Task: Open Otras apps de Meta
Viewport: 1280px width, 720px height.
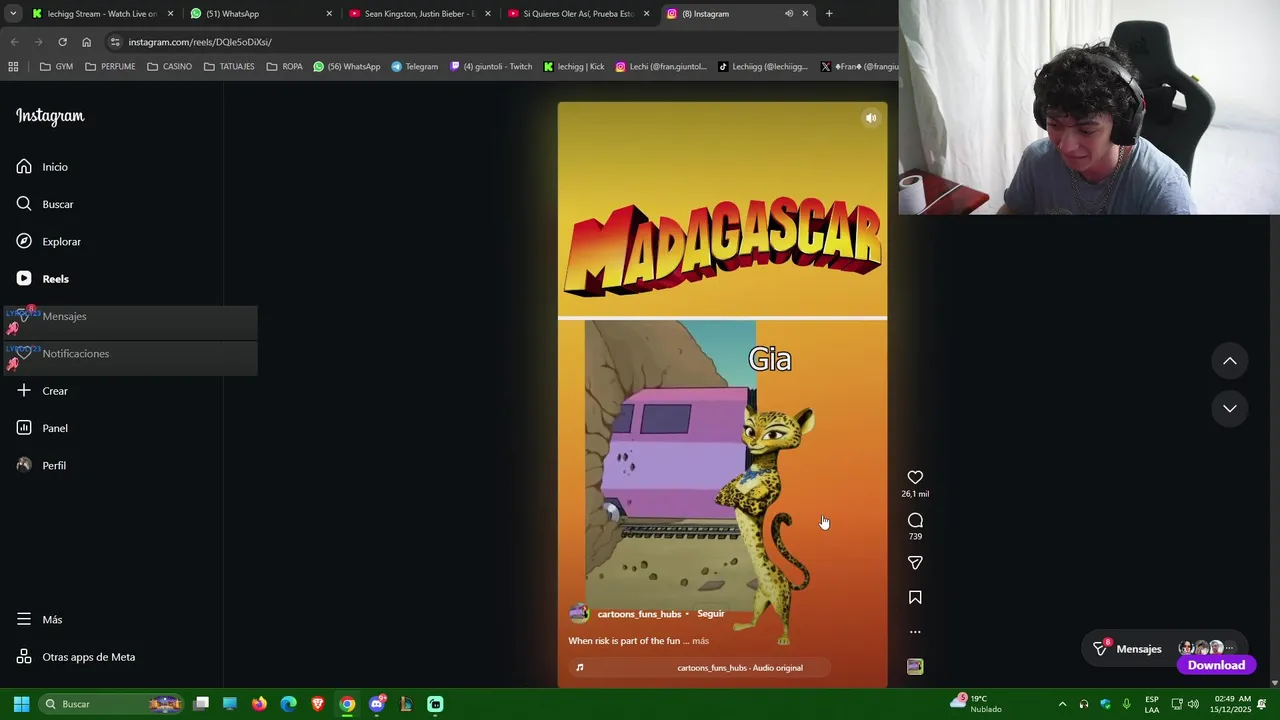Action: click(76, 657)
